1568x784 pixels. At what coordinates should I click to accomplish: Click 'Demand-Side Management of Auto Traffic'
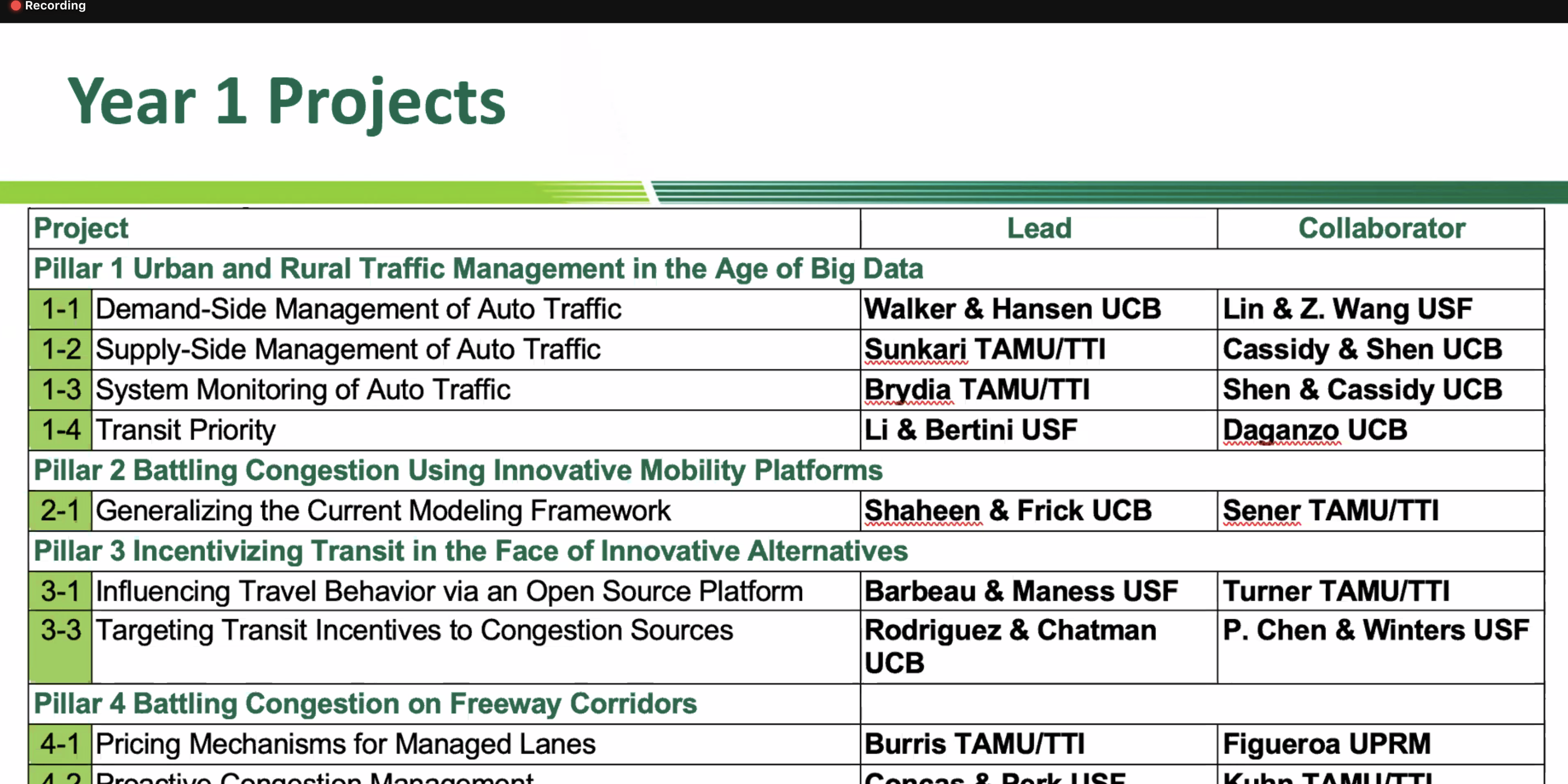coord(358,309)
